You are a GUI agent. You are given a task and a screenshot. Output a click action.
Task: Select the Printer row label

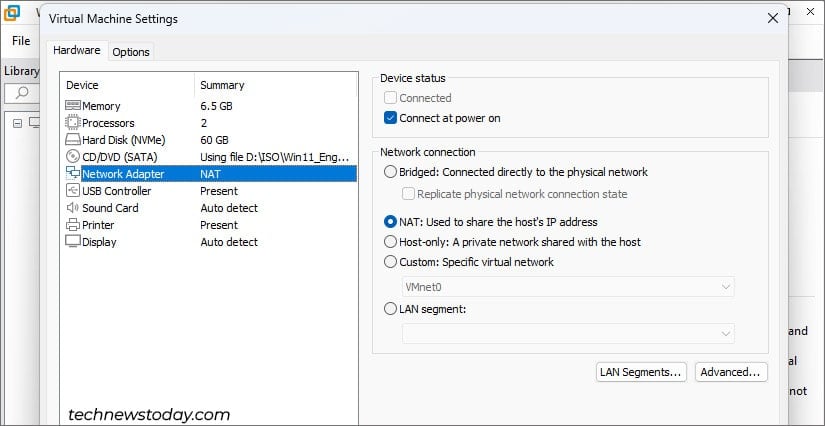tap(98, 225)
